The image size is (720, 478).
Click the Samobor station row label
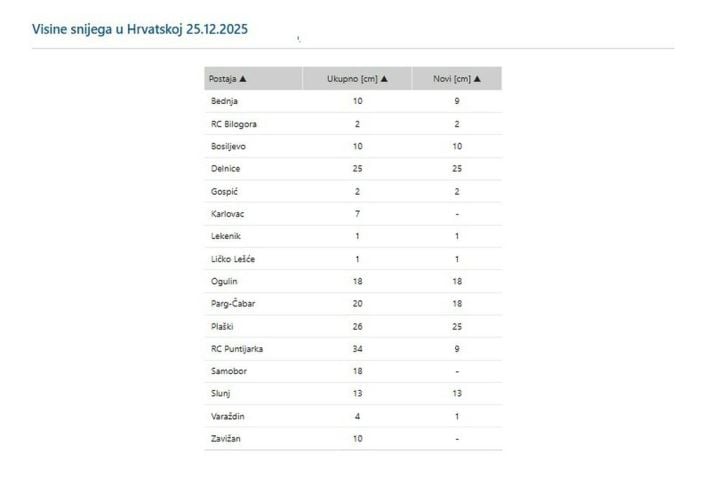228,371
